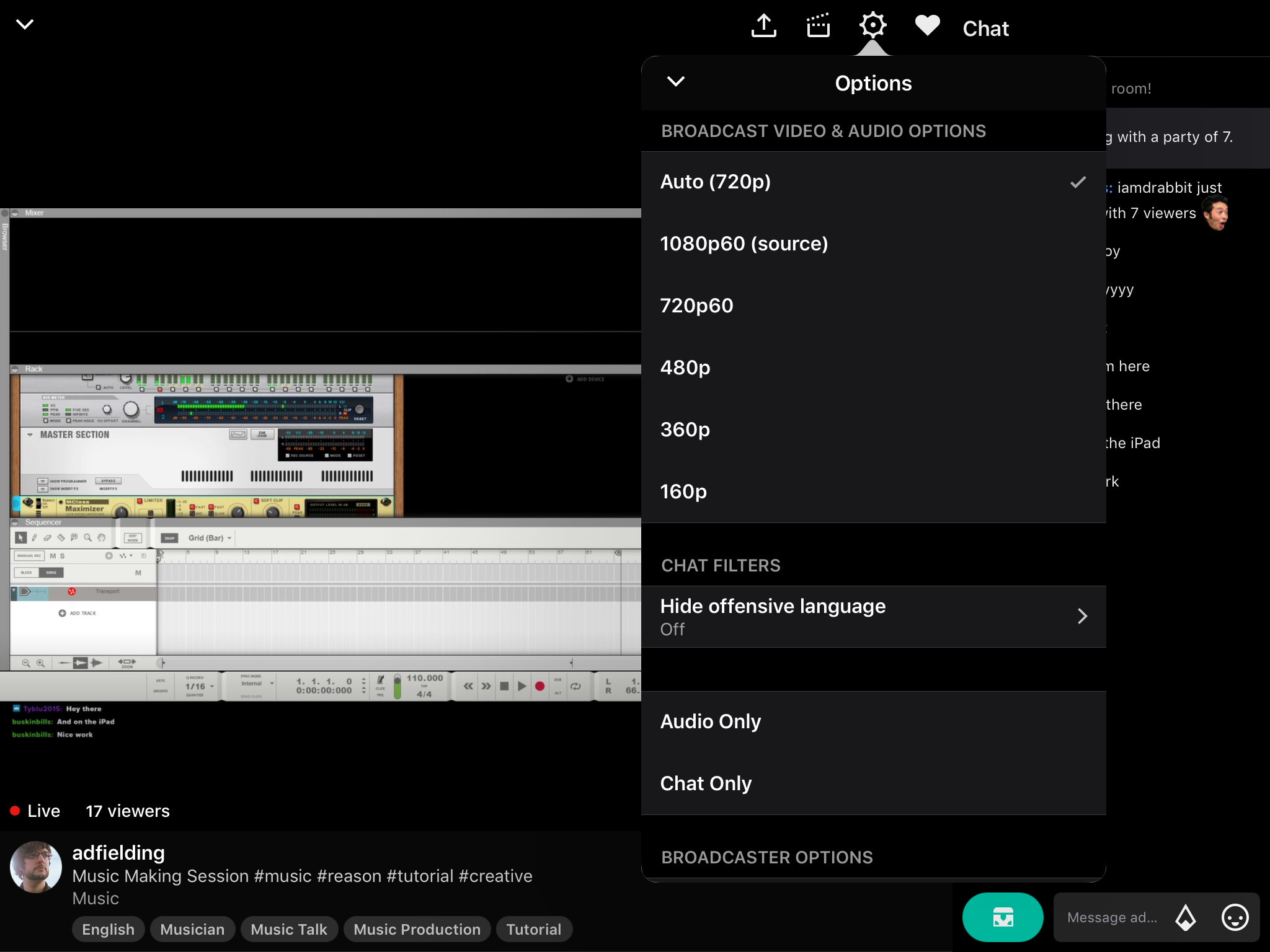Select the Tutorial tag
Image resolution: width=1270 pixels, height=952 pixels.
coord(533,929)
